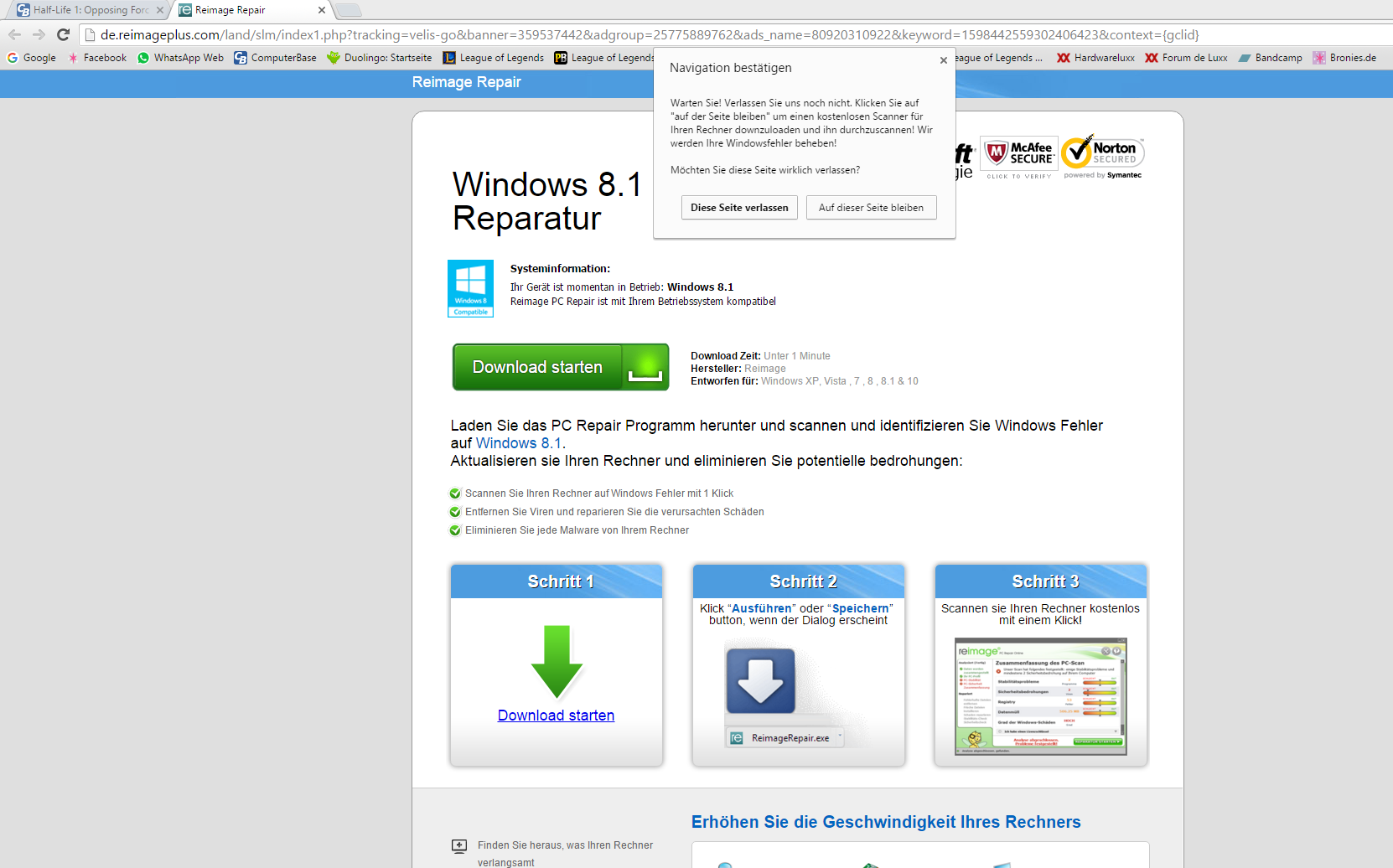
Task: Close the Reimage Repair tab
Action: (322, 10)
